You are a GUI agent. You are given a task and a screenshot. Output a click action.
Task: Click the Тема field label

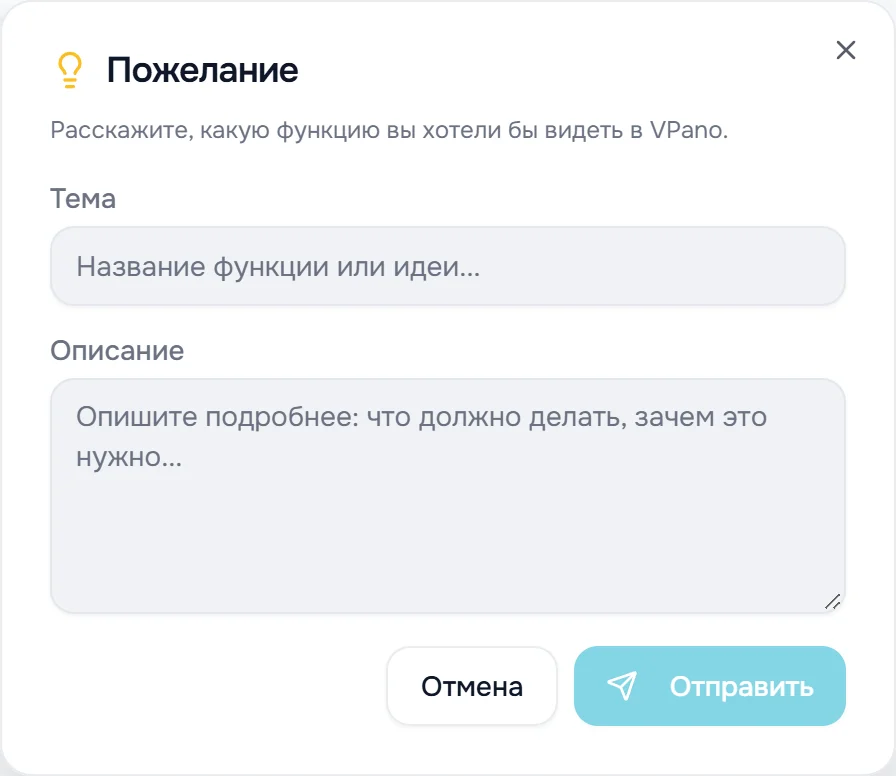[x=83, y=199]
